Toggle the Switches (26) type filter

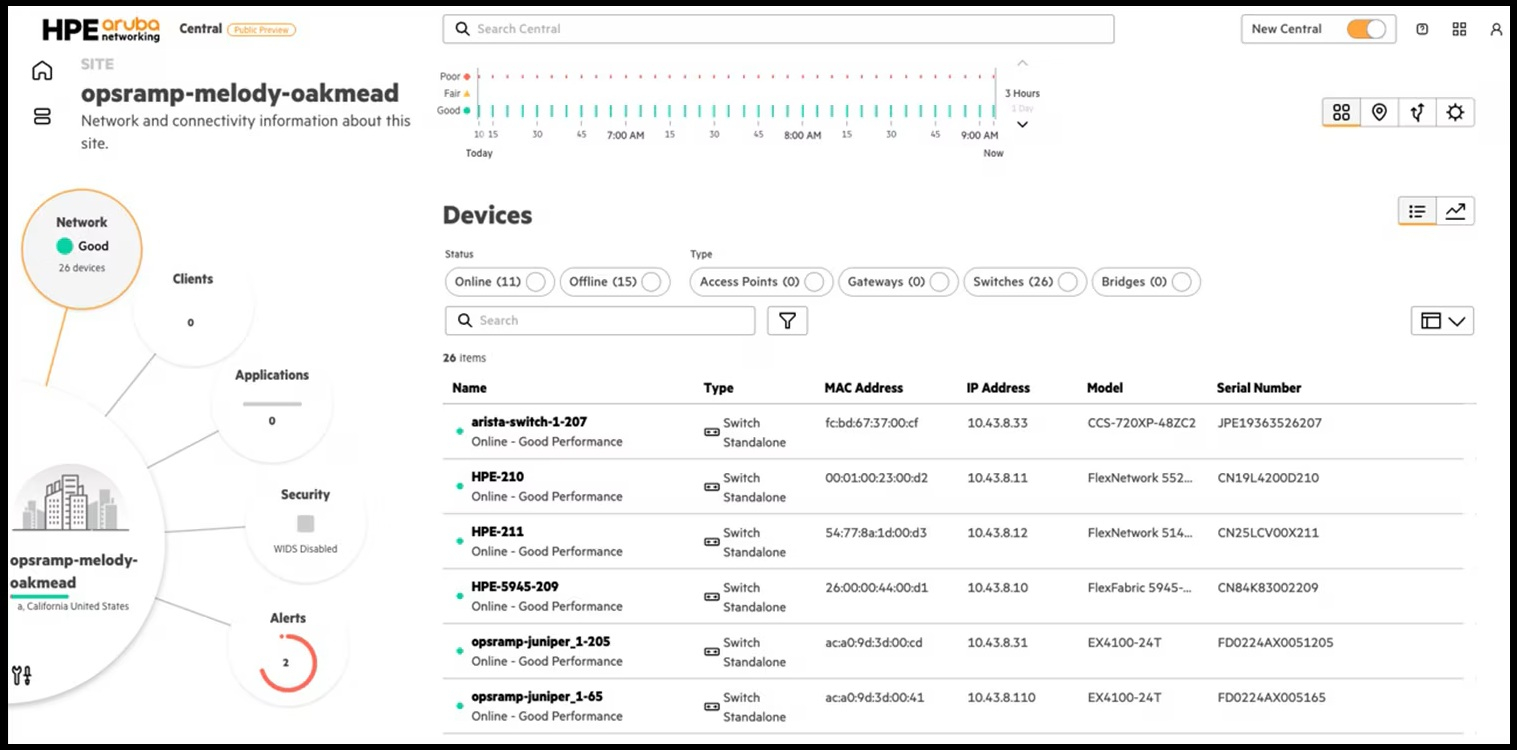pyautogui.click(x=1025, y=282)
